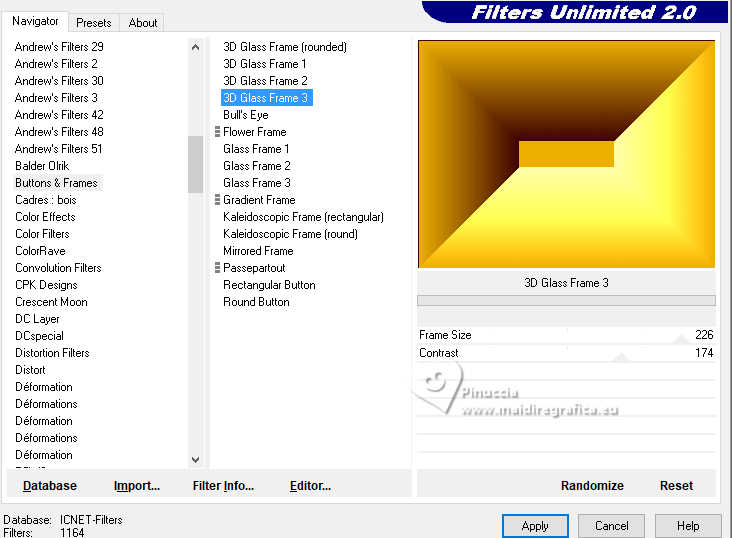This screenshot has height=538, width=732.
Task: Select the Navigator tab
Action: coord(35,21)
